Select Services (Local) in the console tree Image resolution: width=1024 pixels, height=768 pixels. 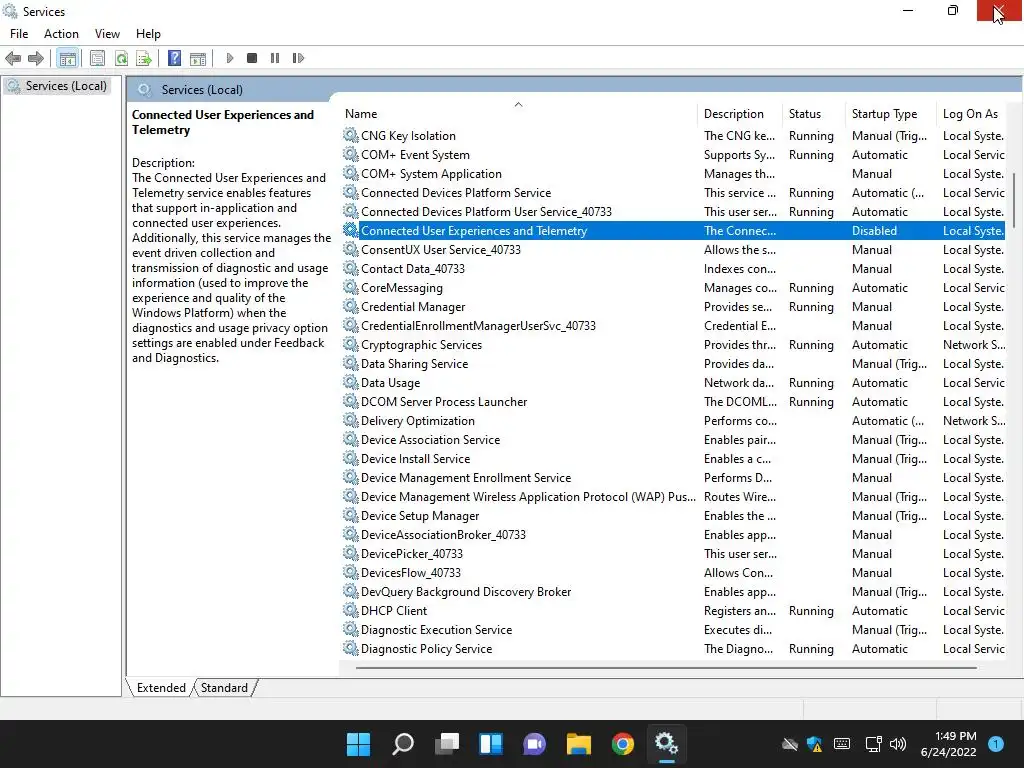click(57, 86)
